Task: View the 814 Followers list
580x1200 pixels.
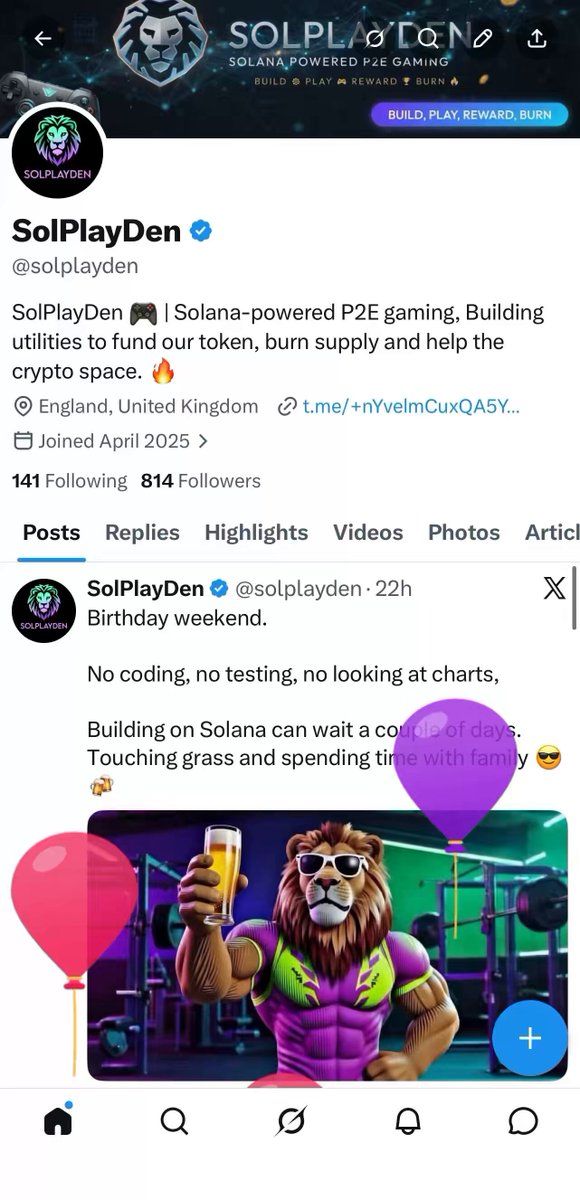Action: tap(200, 481)
